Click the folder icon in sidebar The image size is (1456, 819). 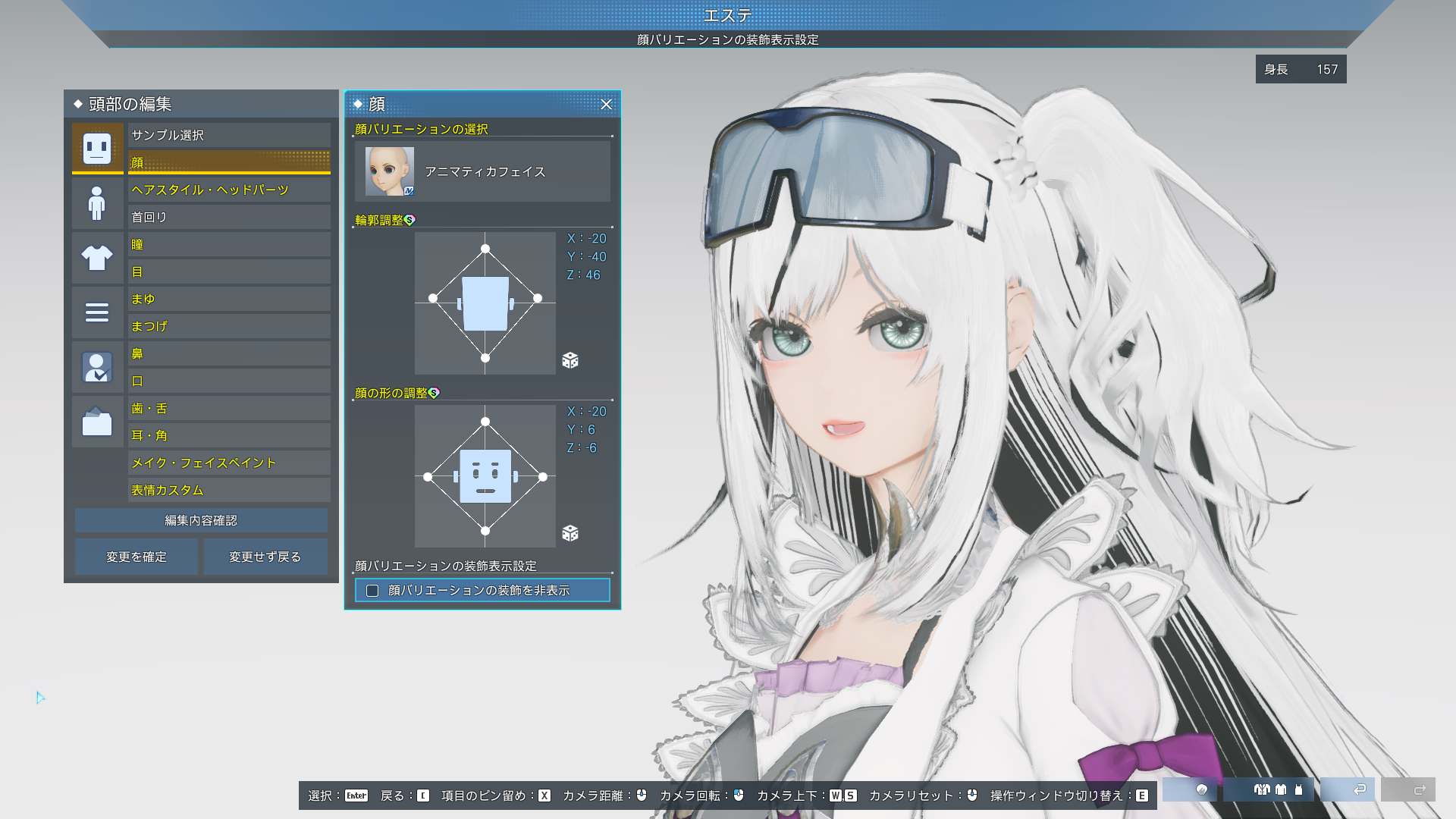click(x=97, y=422)
